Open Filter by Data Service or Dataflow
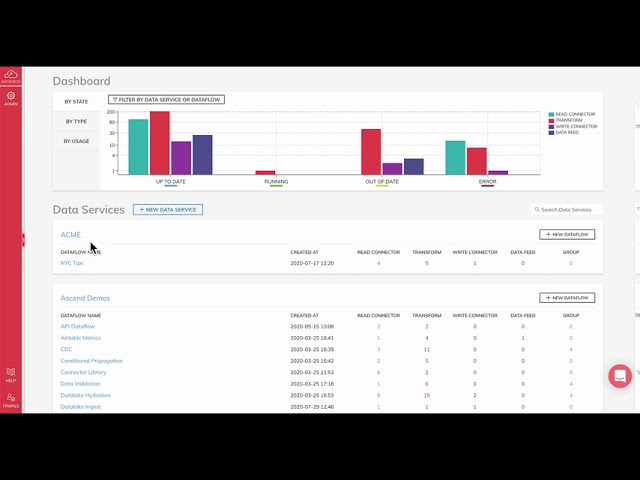 pyautogui.click(x=167, y=100)
